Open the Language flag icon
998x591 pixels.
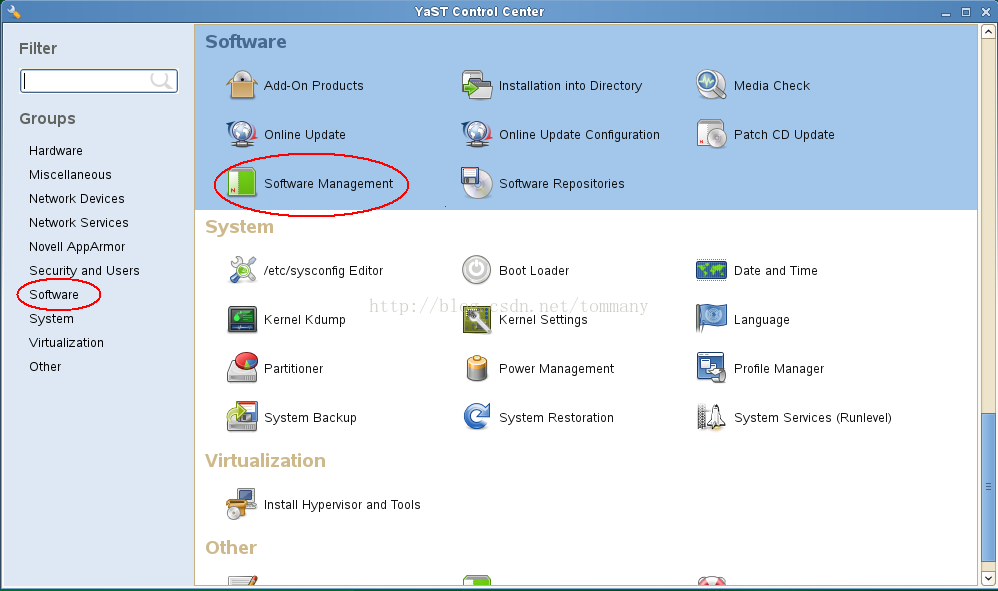click(x=711, y=319)
